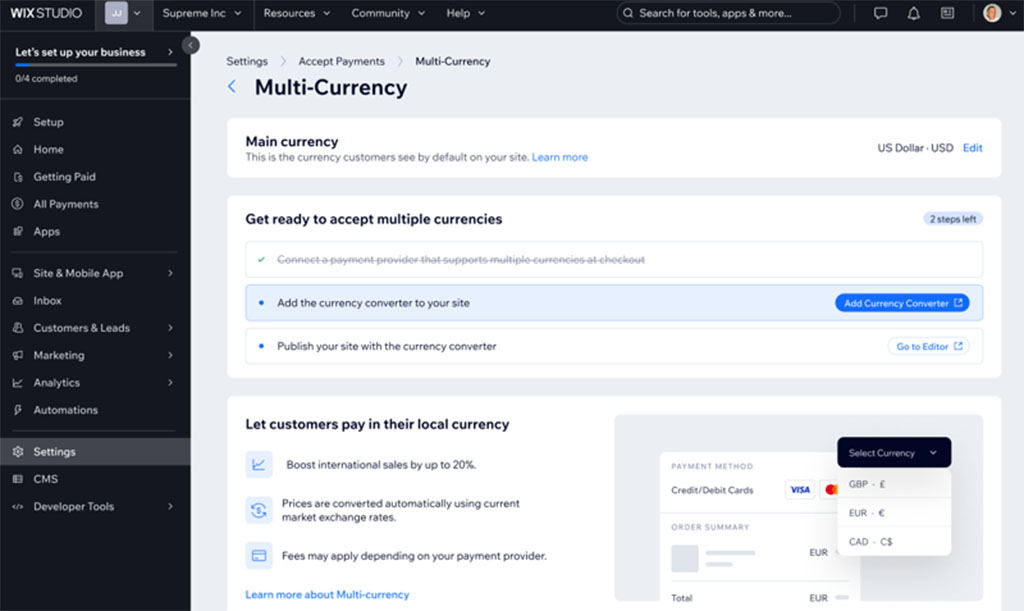Viewport: 1024px width, 611px height.
Task: Choose EUR · € in currency list
Action: [x=894, y=513]
